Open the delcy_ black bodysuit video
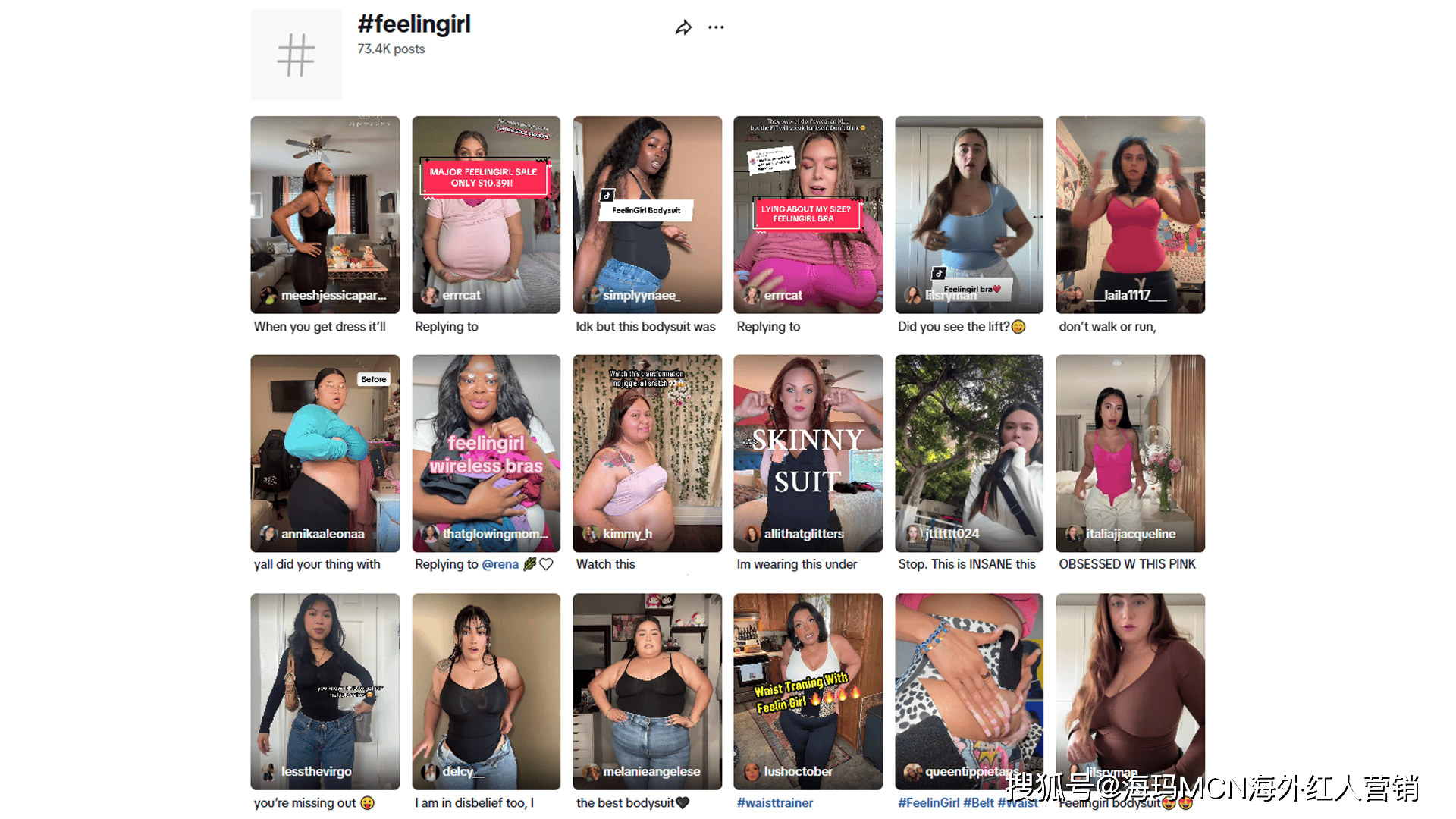 (x=486, y=692)
